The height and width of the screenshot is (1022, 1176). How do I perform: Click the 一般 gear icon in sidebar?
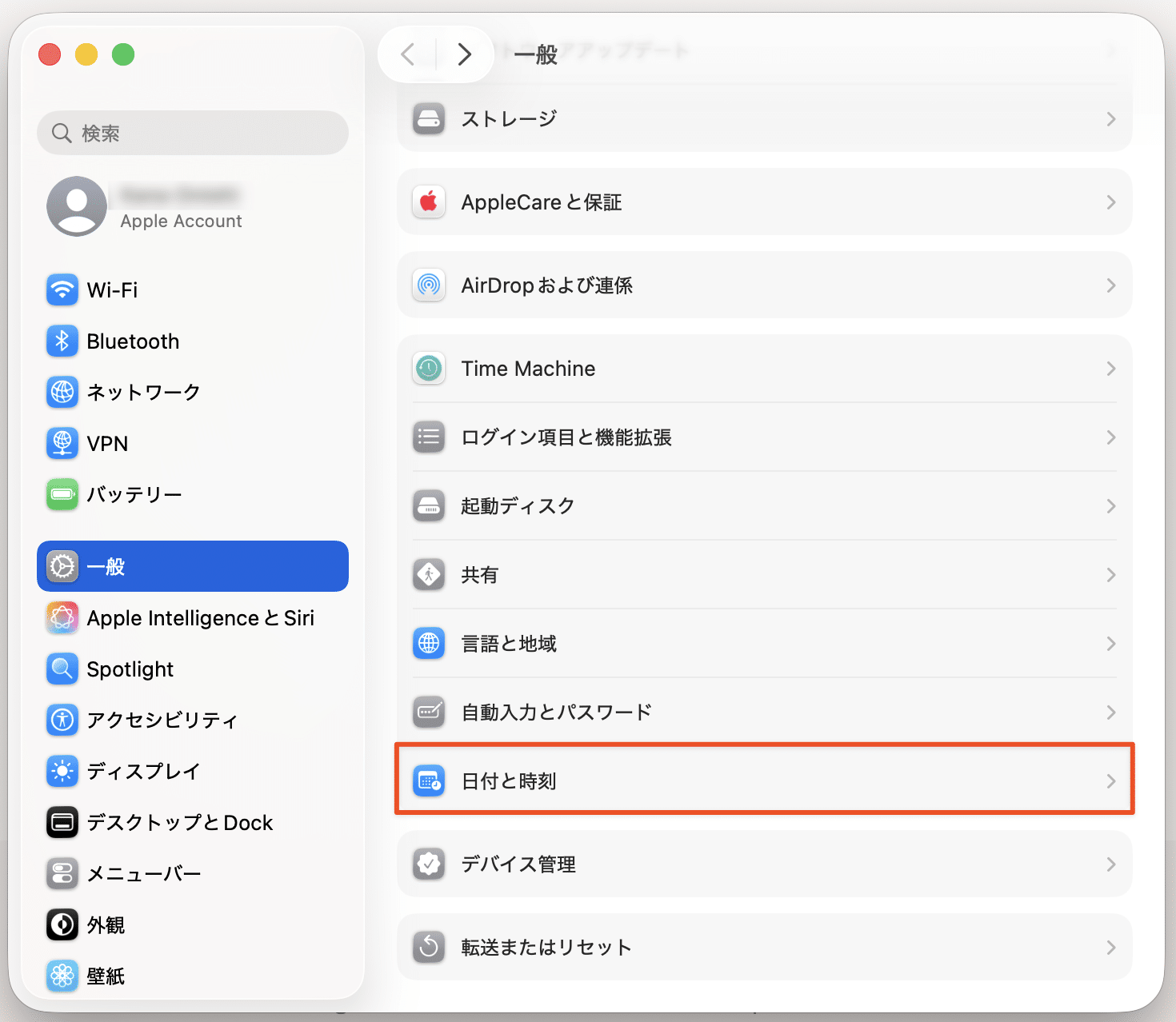tap(62, 566)
